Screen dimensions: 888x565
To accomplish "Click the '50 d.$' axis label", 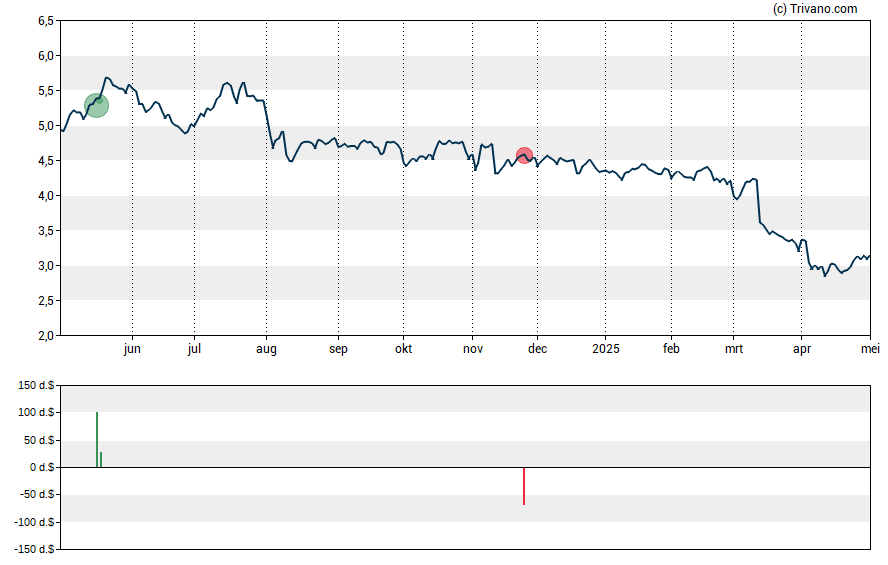I will [x=39, y=440].
